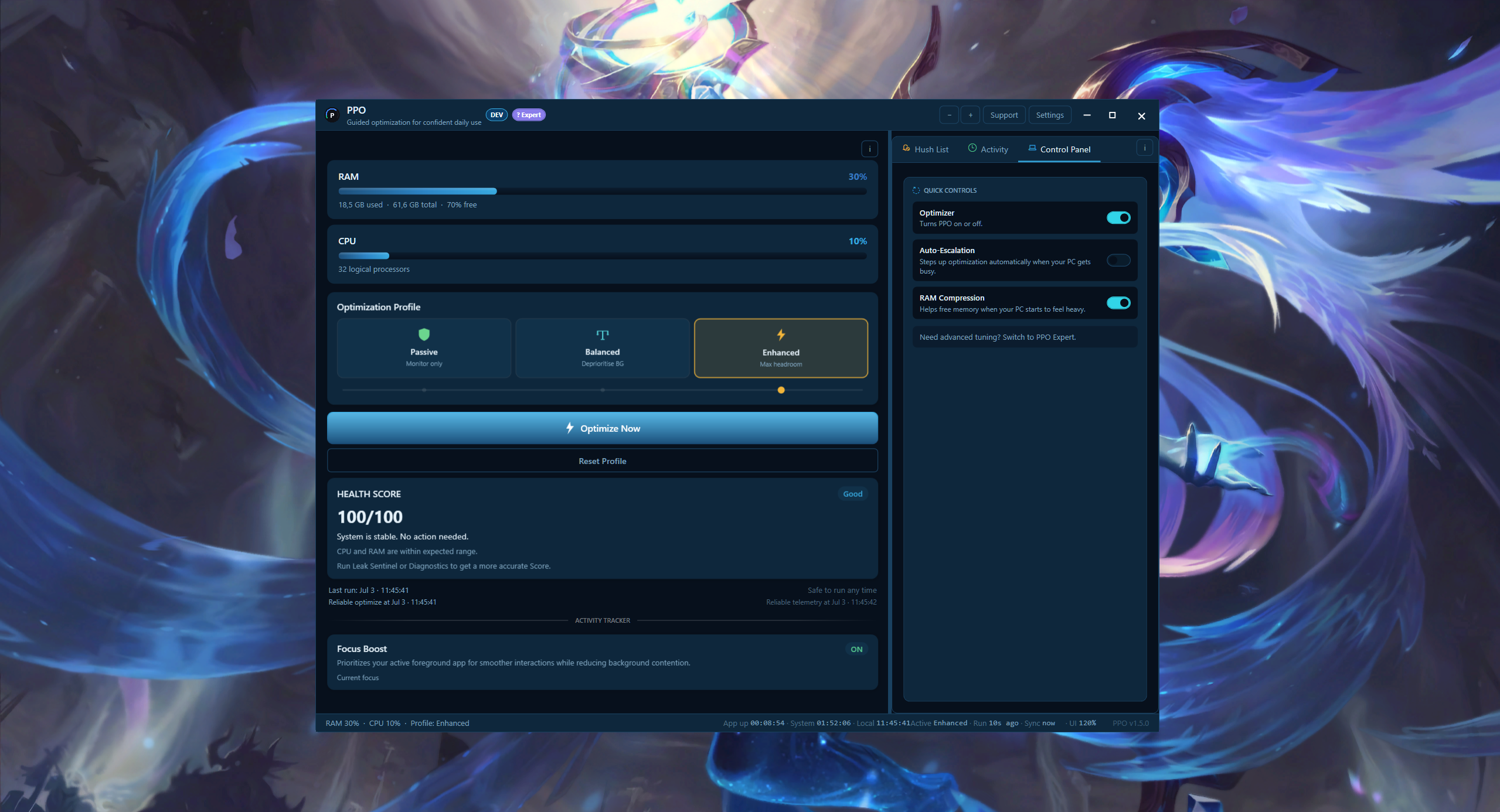Click the Good health score badge
Image resolution: width=1500 pixels, height=812 pixels.
coord(852,494)
